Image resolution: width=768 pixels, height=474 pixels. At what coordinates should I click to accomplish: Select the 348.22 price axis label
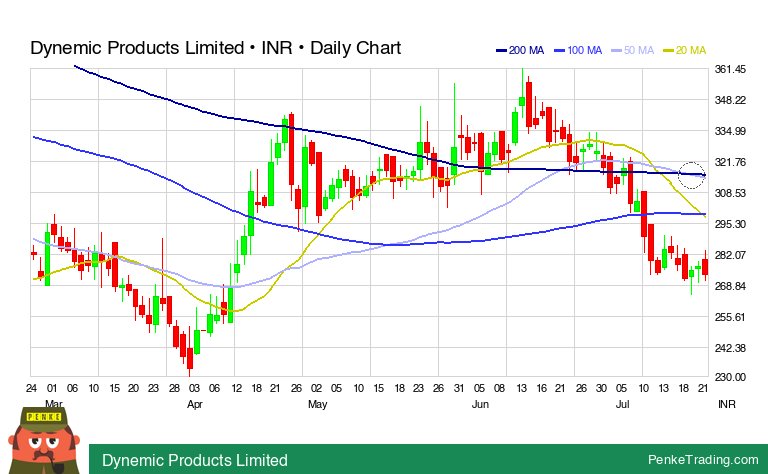pyautogui.click(x=730, y=100)
